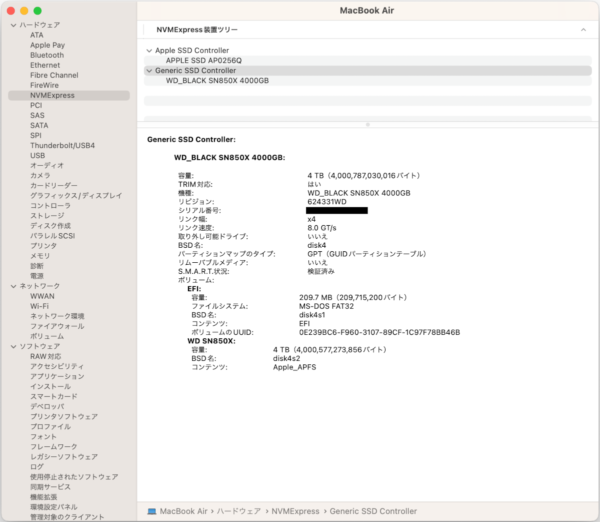Screen dimensions: 600x522
Task: Select Ethernet in the sidebar
Action: 45,65
